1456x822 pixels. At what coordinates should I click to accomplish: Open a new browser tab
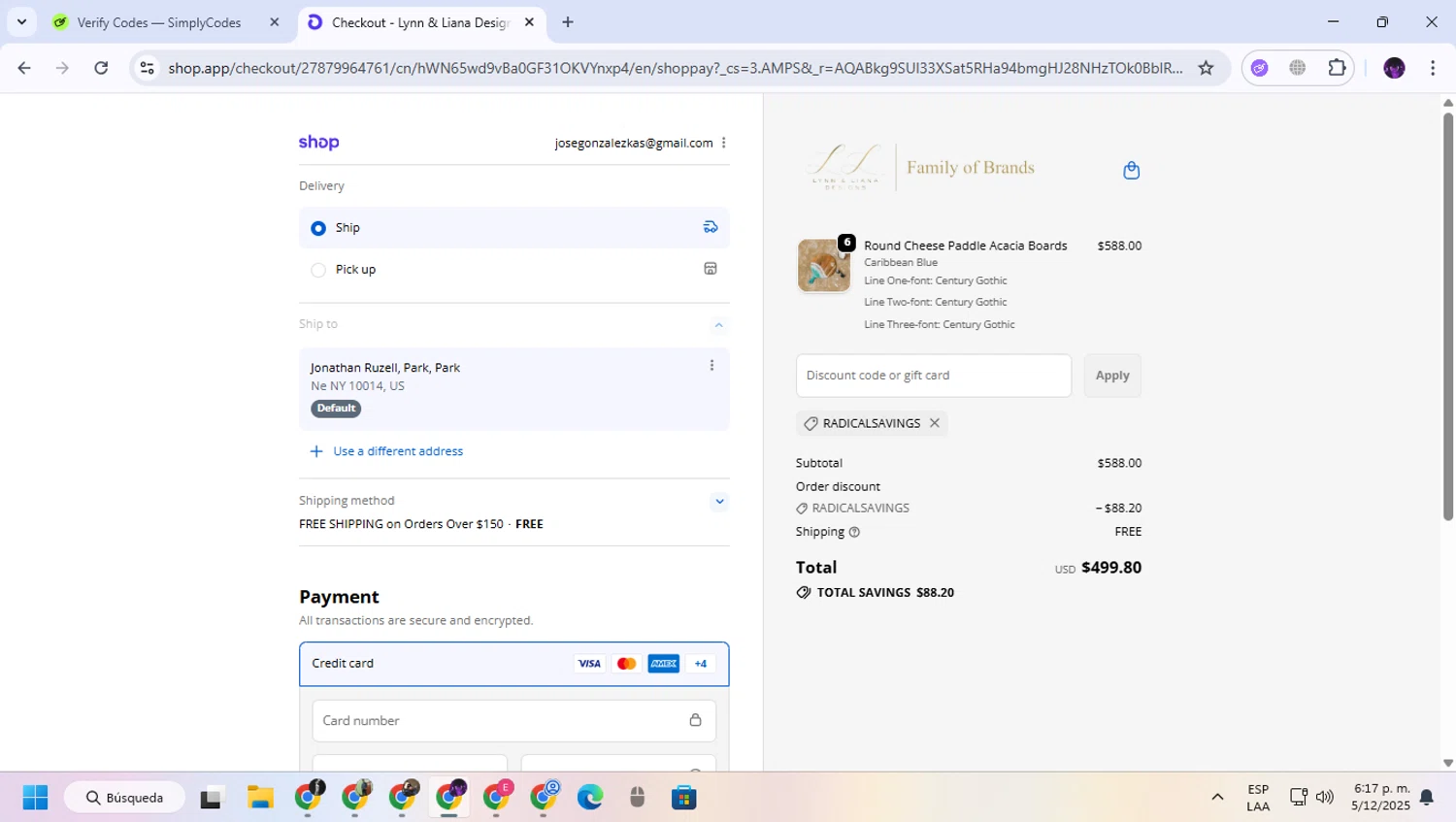pyautogui.click(x=568, y=22)
